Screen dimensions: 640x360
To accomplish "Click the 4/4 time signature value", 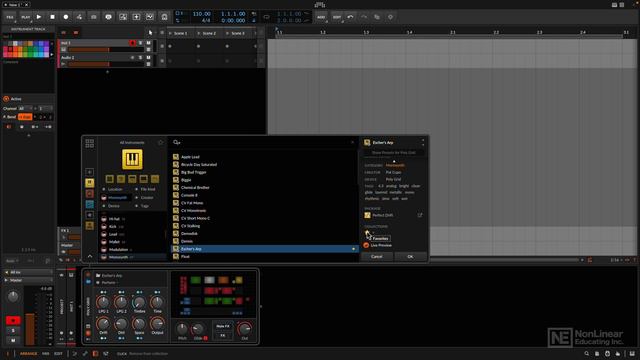I will point(206,20).
